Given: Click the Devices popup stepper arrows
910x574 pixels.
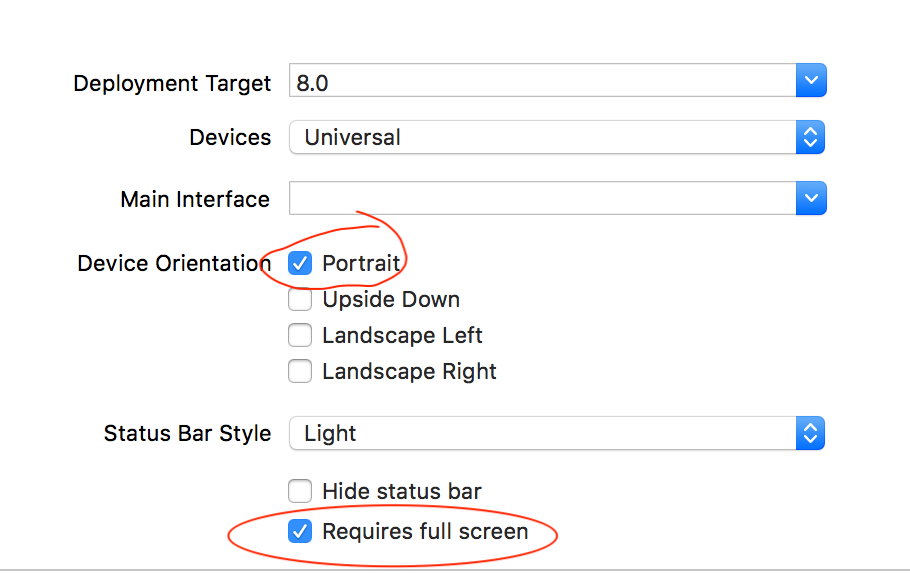Looking at the screenshot, I should click(810, 137).
